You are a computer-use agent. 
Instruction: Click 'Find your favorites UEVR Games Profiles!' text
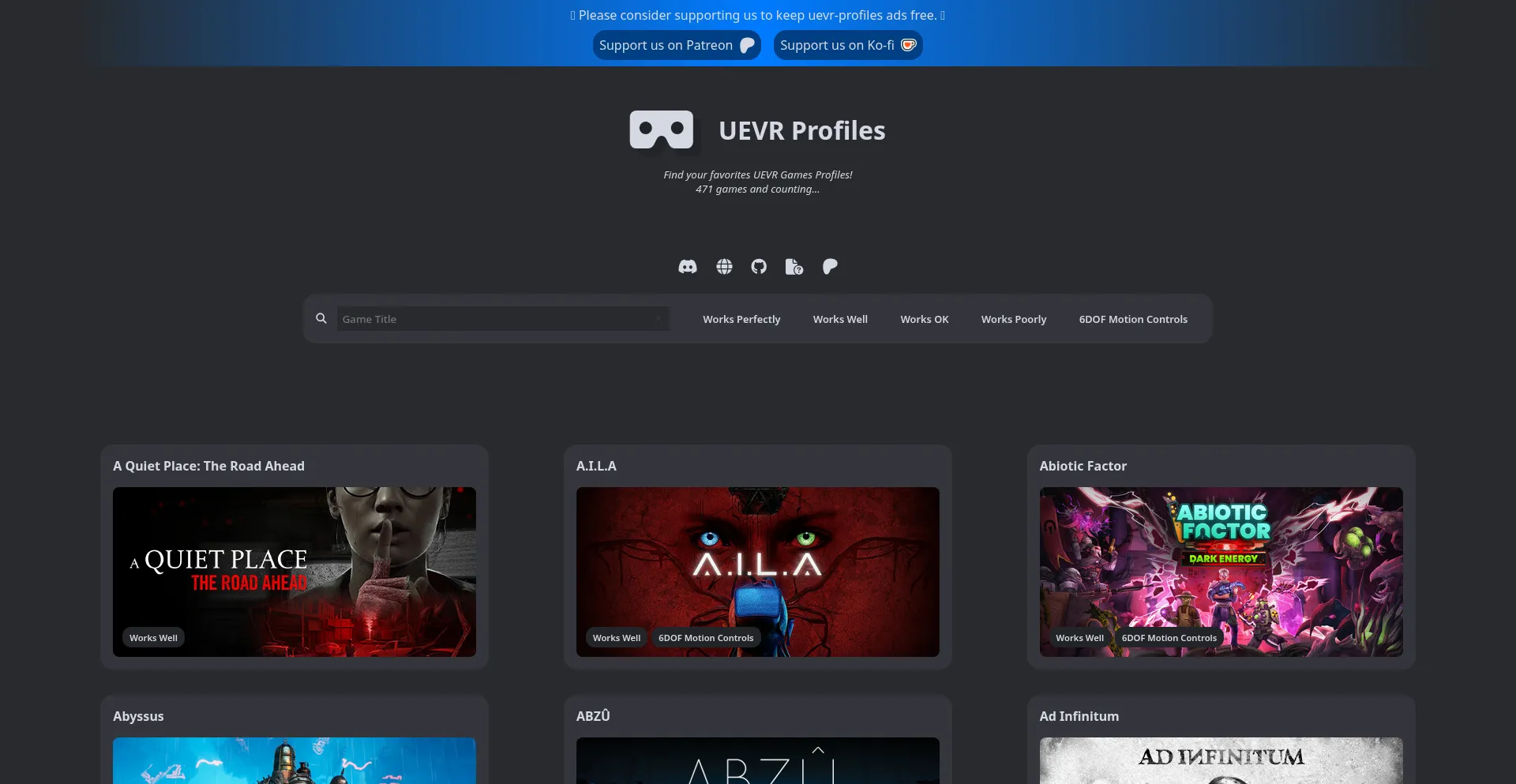758,174
